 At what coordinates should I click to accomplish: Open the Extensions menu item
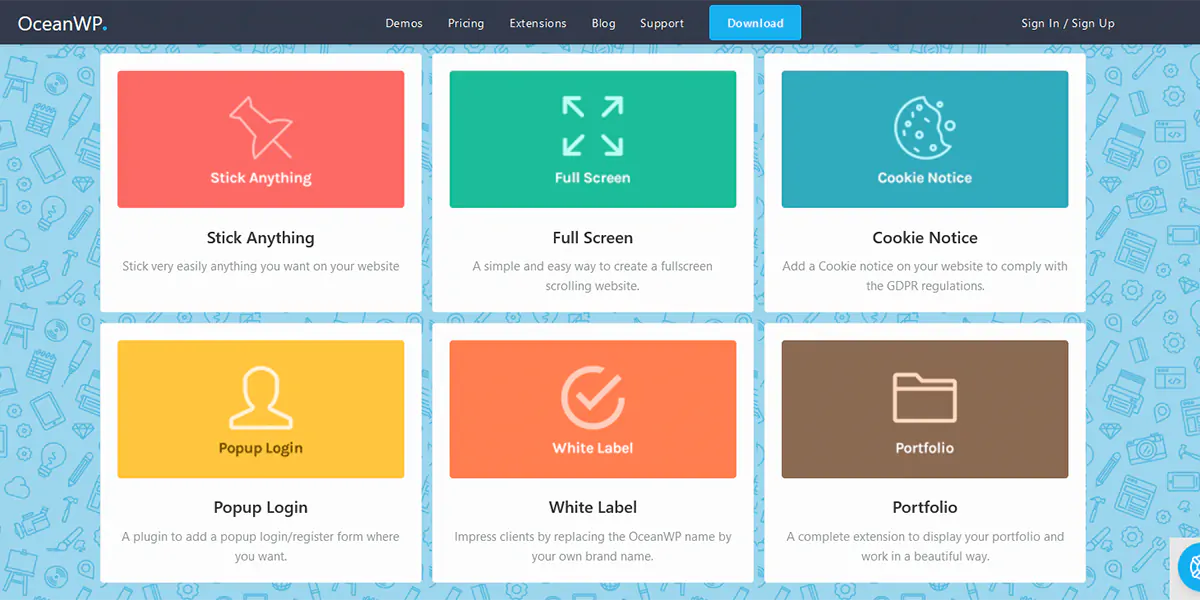coord(538,23)
